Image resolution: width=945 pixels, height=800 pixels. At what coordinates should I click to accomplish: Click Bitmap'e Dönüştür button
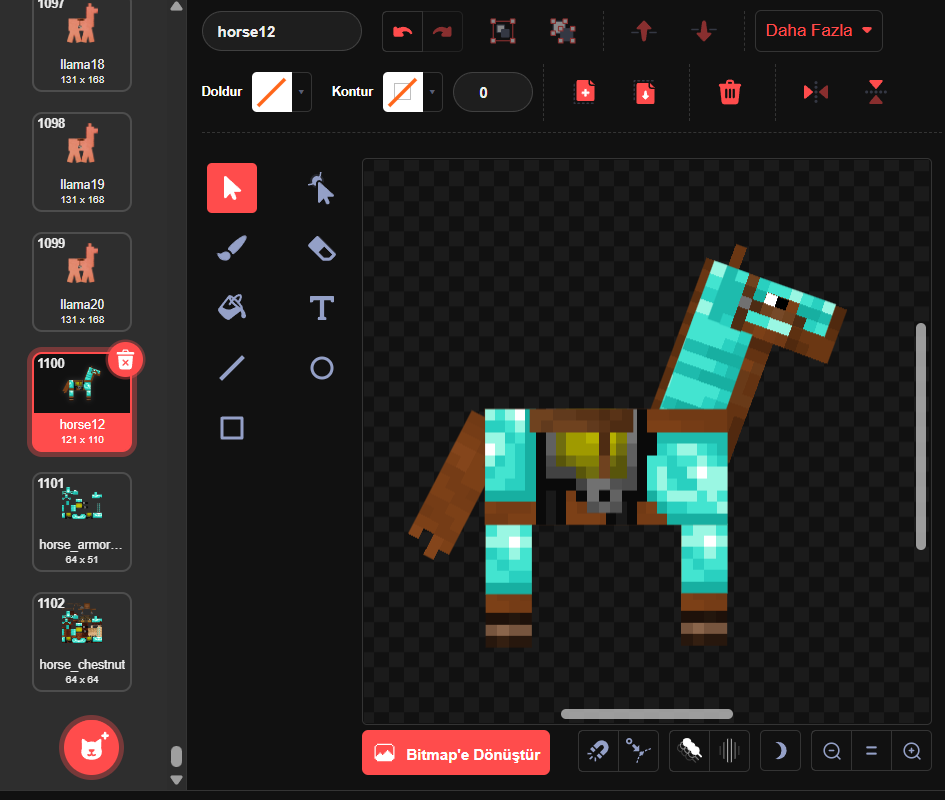pos(456,752)
